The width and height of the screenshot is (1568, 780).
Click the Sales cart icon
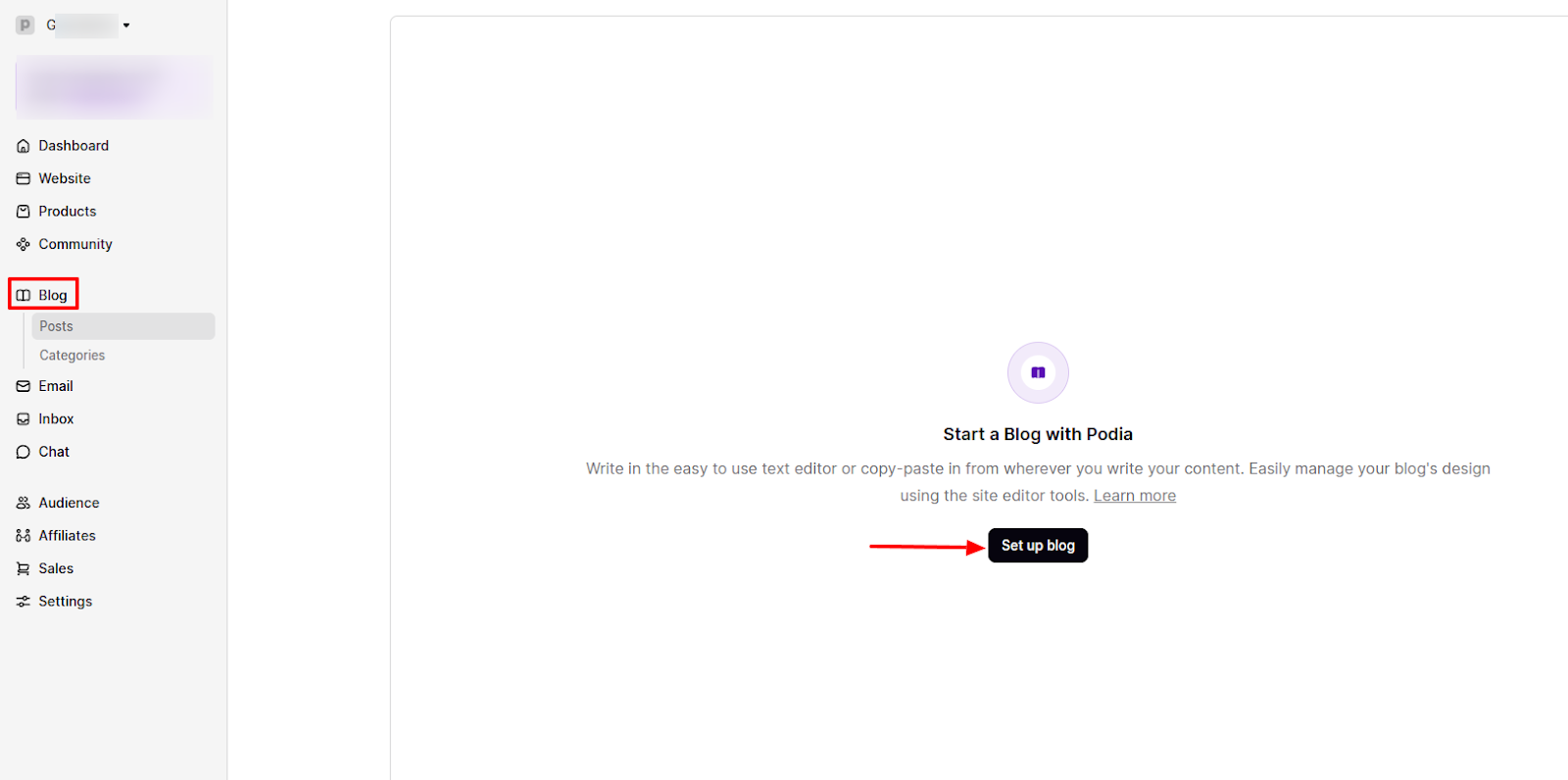click(x=24, y=568)
